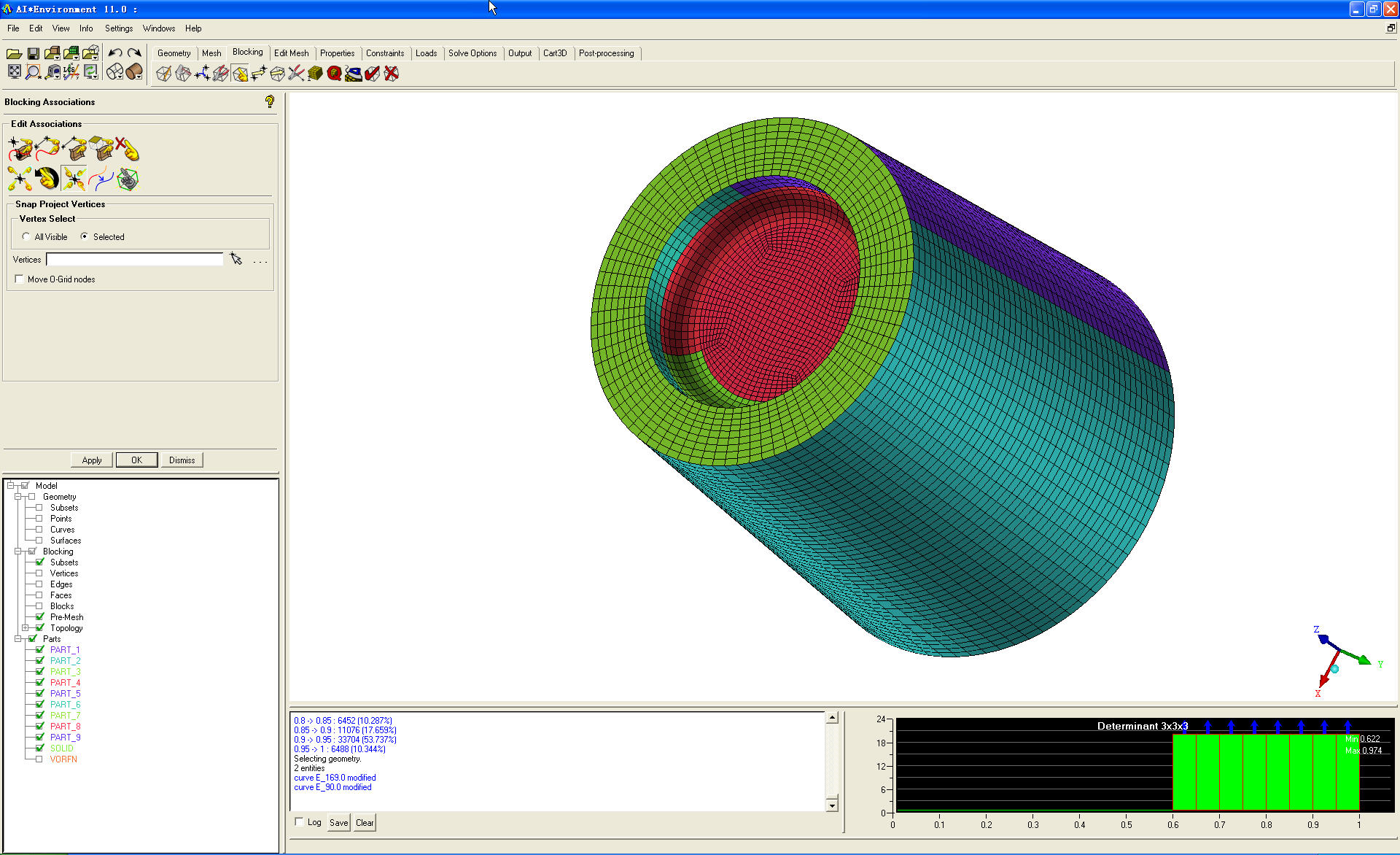Switch to the Edit Mesh tab
Screen dimensions: 1400x855
[x=291, y=53]
